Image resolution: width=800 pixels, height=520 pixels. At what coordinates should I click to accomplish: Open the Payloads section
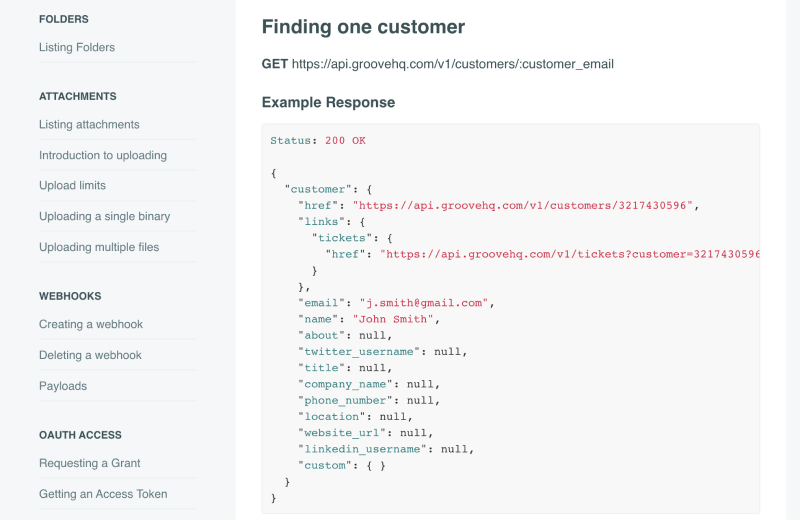(63, 386)
